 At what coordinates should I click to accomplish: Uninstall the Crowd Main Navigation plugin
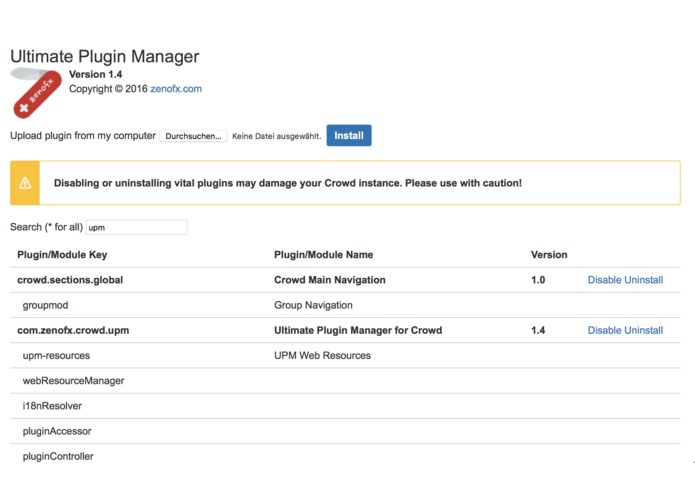[644, 280]
